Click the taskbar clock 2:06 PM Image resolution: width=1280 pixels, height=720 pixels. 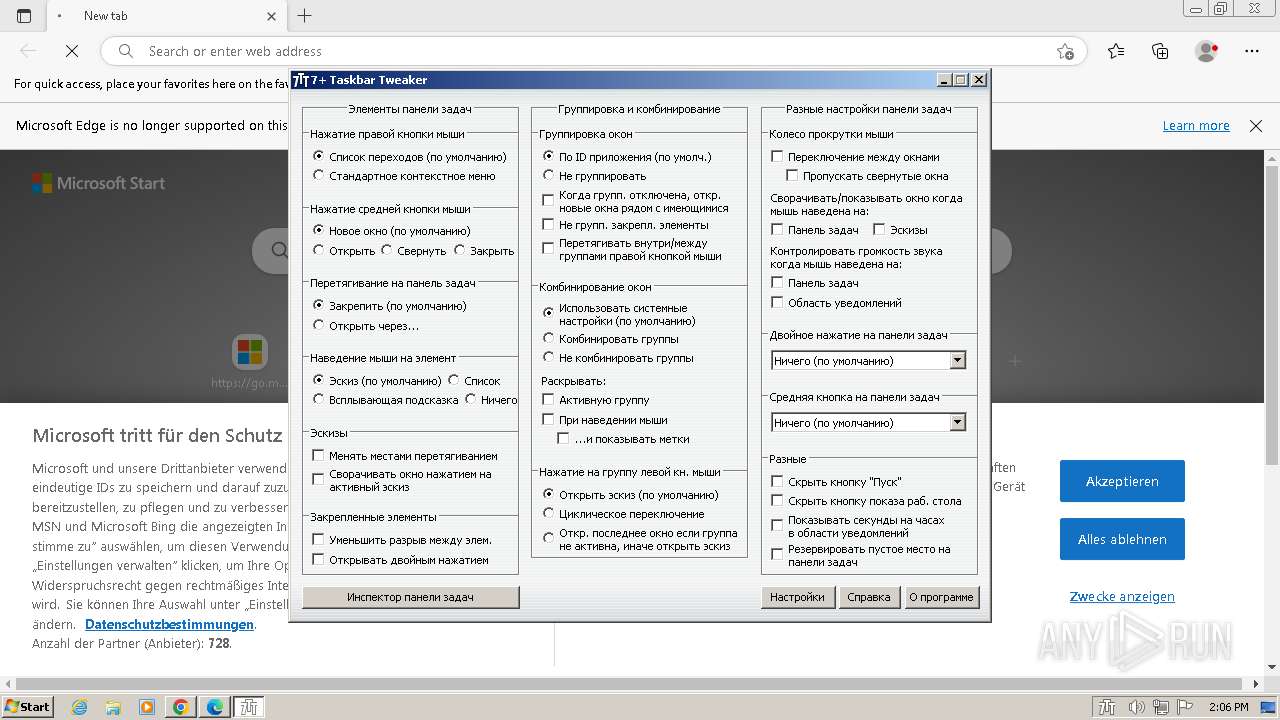(x=1228, y=707)
